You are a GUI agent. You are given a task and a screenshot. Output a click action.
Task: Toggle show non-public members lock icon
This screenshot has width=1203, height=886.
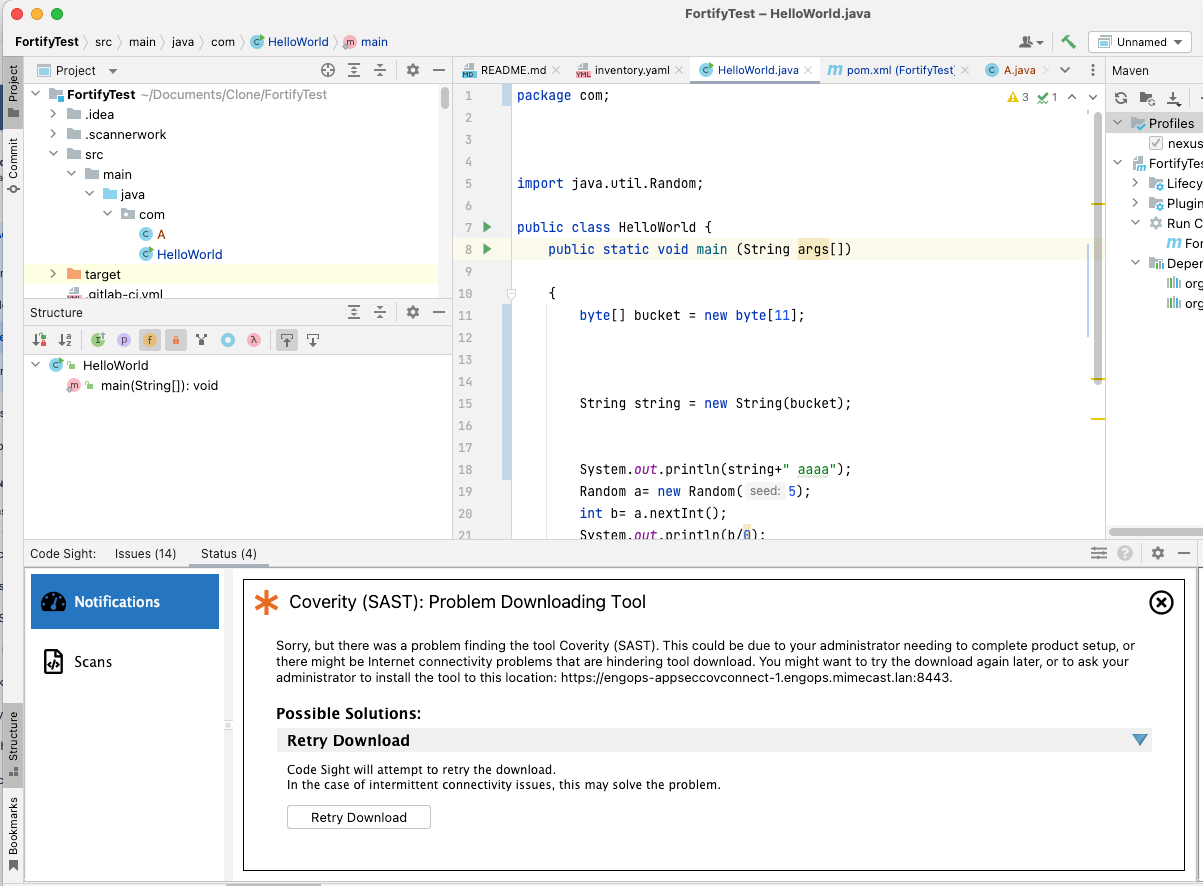pyautogui.click(x=176, y=340)
